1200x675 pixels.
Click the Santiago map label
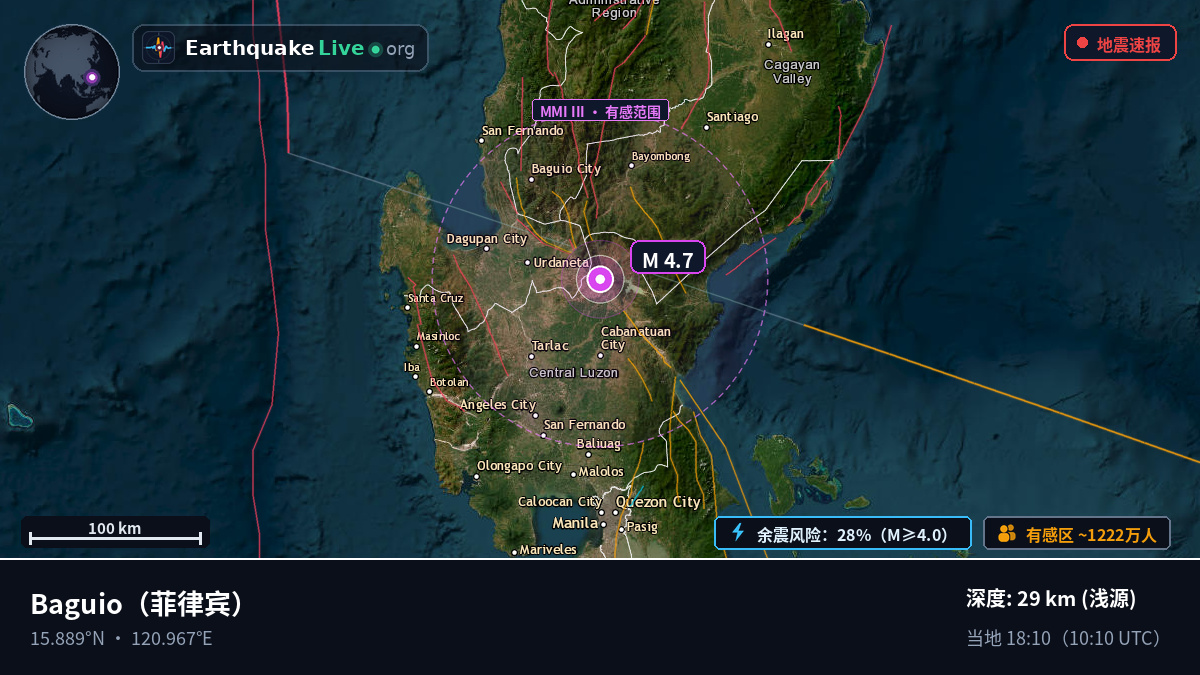[x=732, y=117]
